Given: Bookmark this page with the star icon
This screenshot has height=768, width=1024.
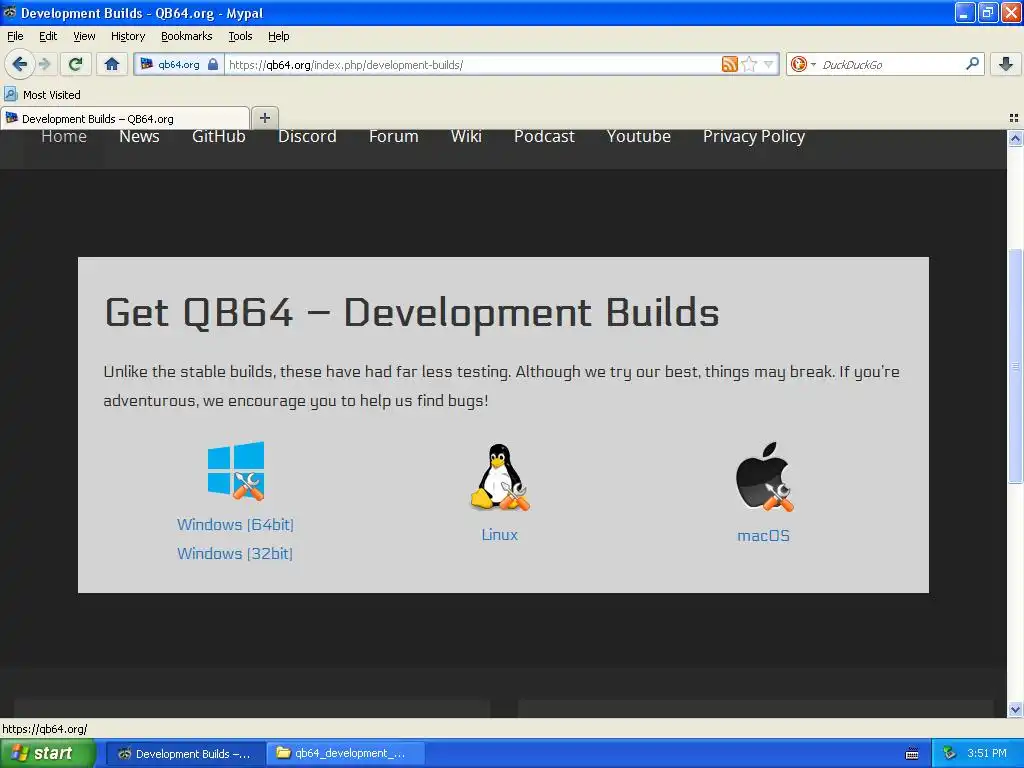Looking at the screenshot, I should pos(749,64).
